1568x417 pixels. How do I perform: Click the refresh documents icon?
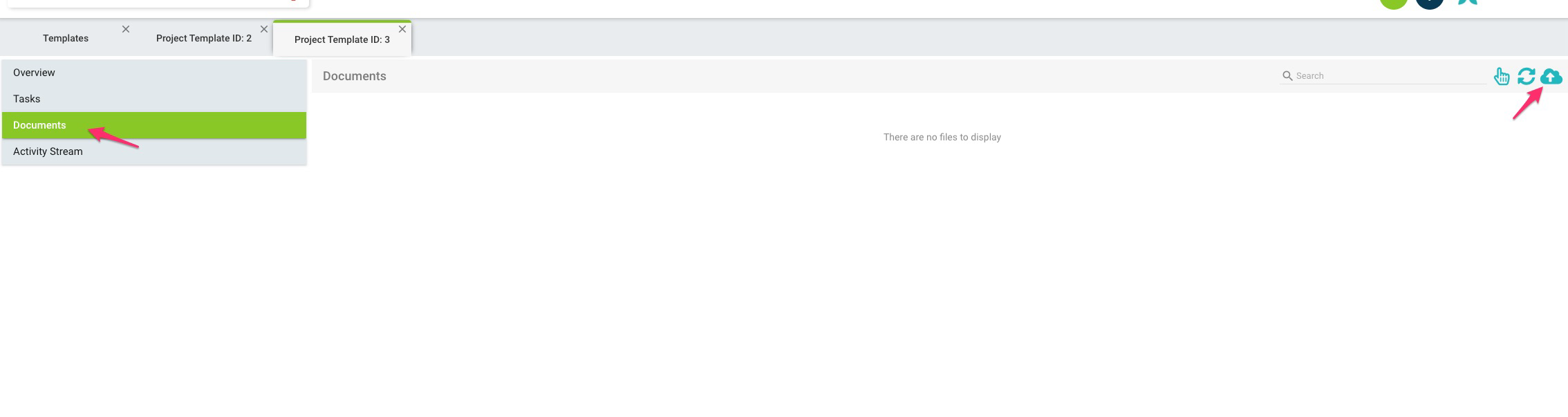point(1526,76)
